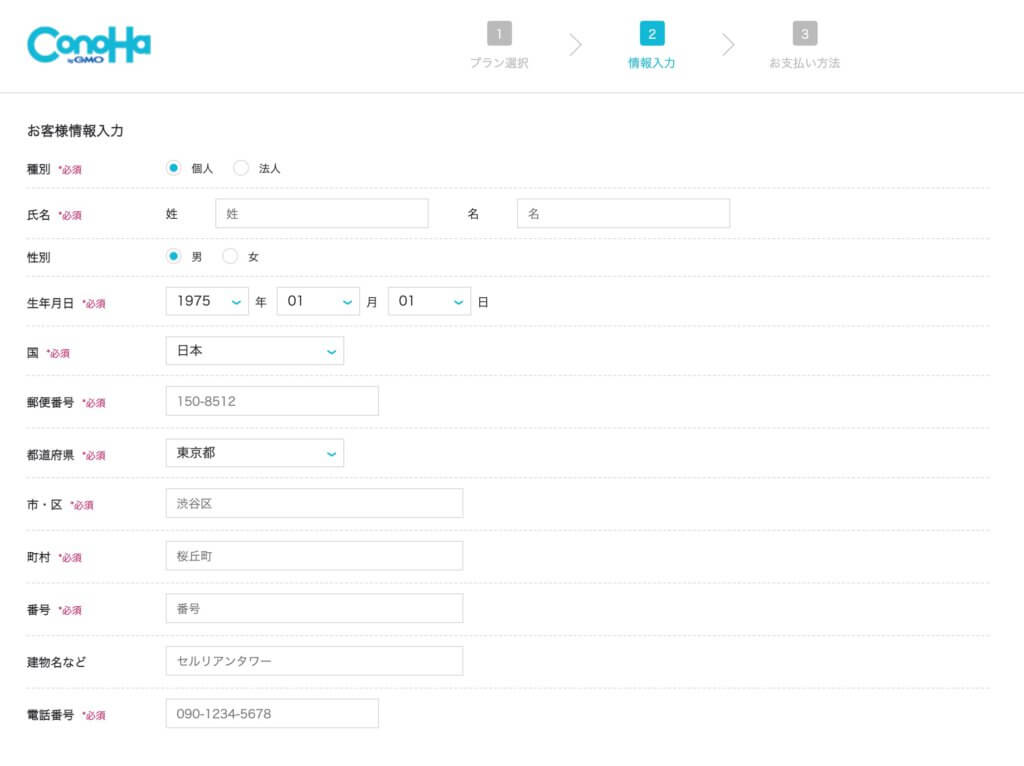Select the 法人 radio button
The width and height of the screenshot is (1024, 766).
[x=241, y=168]
